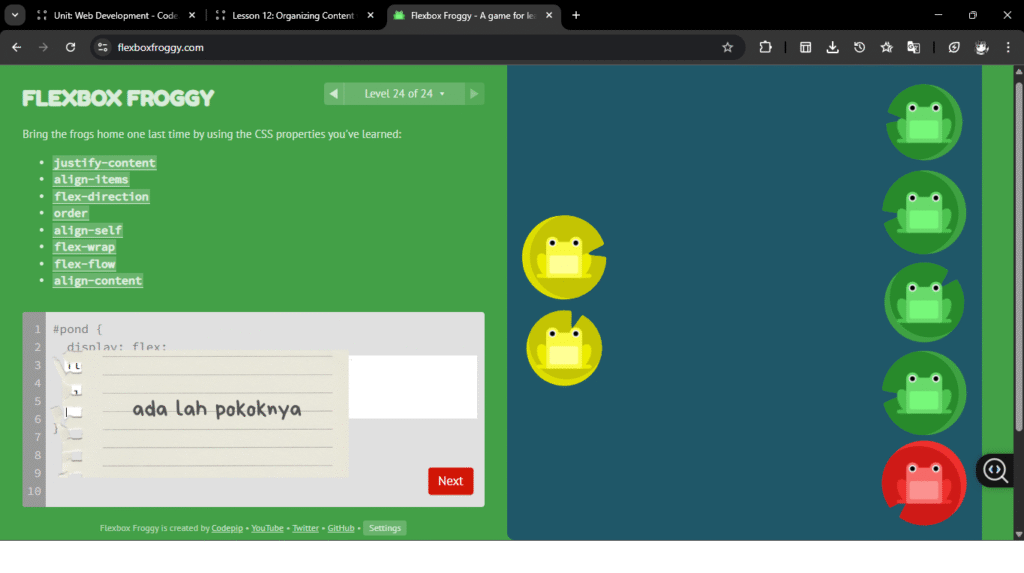Expand the Level 24 of 24 dropdown
Viewport: 1024px width, 573px height.
[x=404, y=94]
